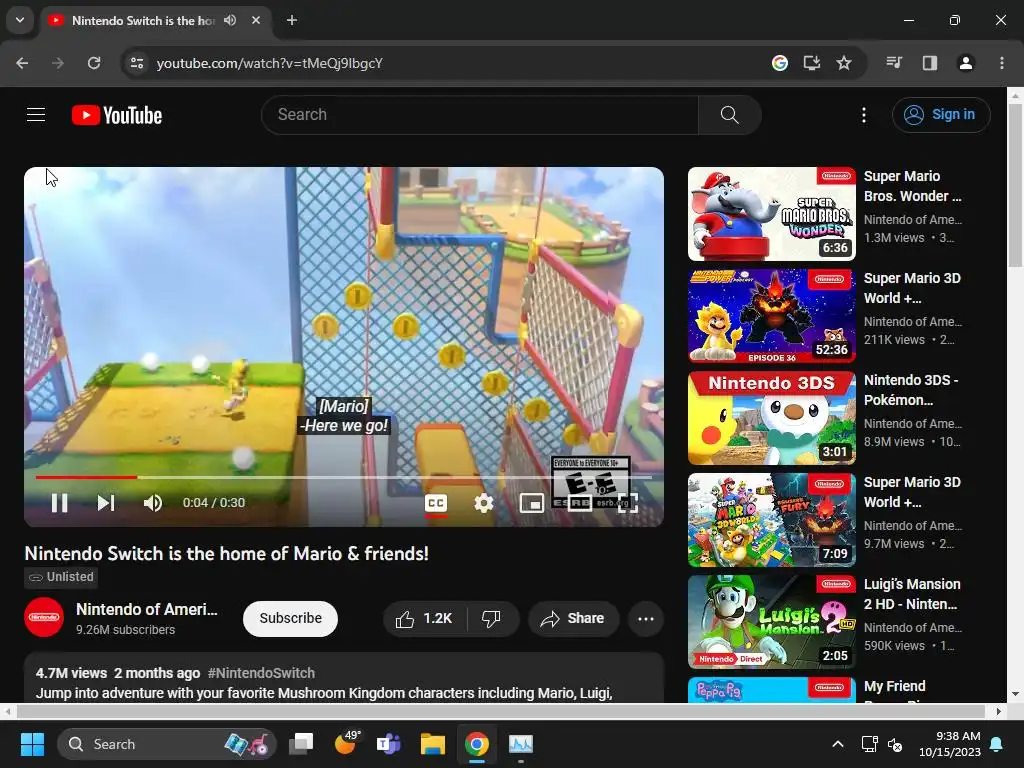Enable theater mode view
The height and width of the screenshot is (768, 1024).
pos(579,503)
